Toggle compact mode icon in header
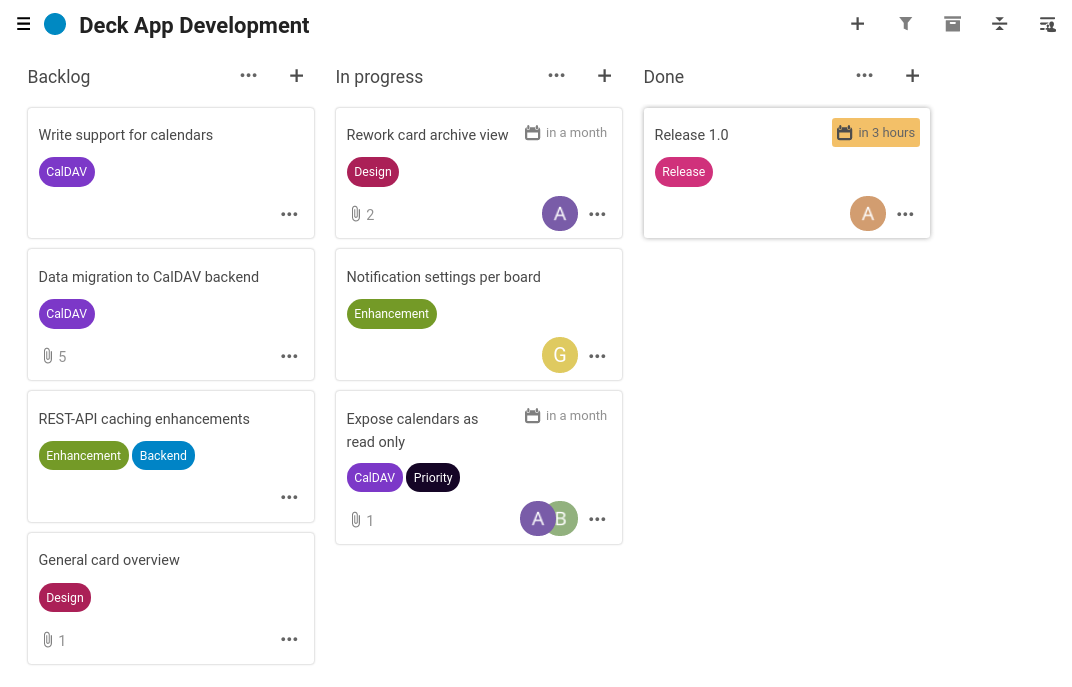 pos(999,24)
